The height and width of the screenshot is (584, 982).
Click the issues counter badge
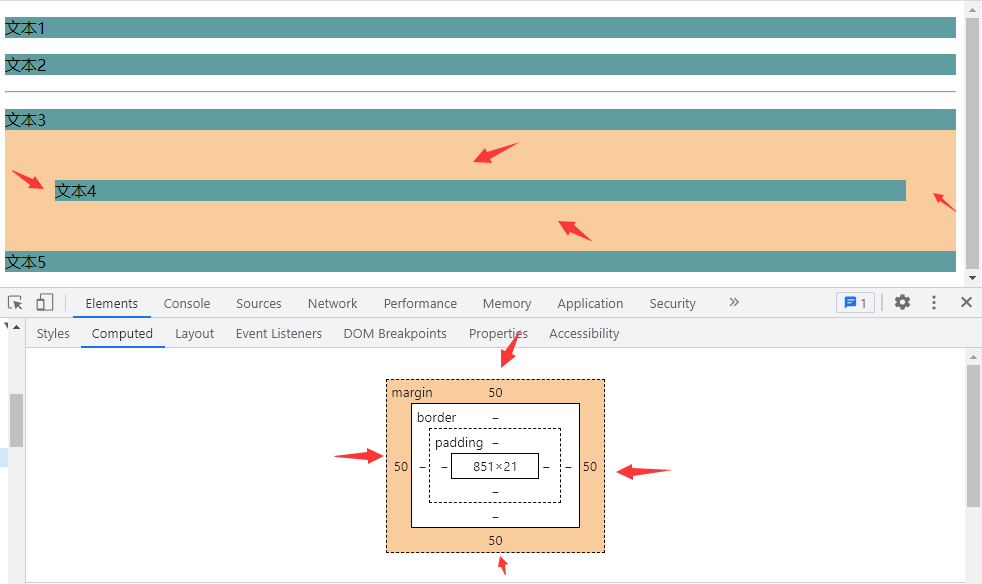click(855, 303)
